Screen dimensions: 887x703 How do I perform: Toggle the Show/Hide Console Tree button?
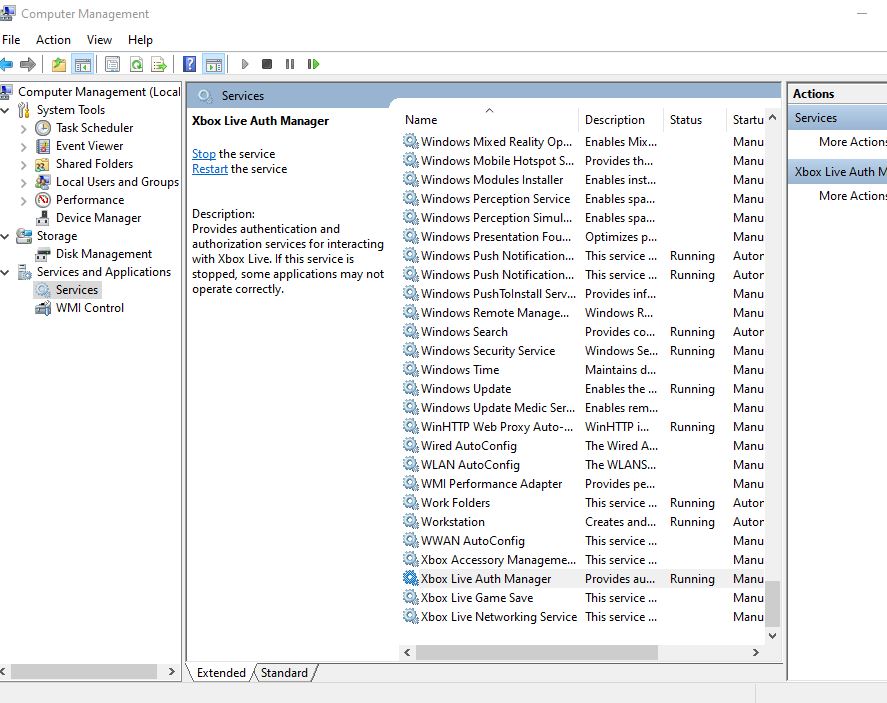coord(83,64)
